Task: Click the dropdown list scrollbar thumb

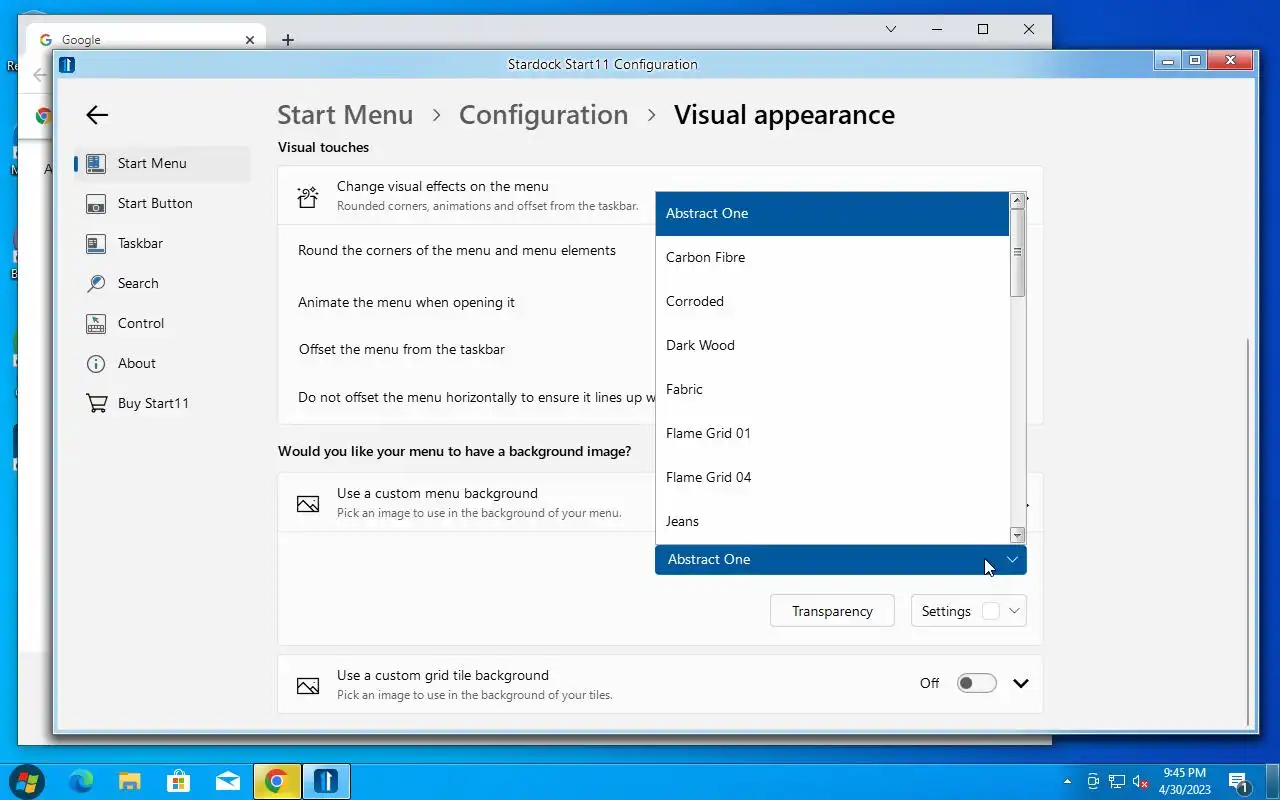Action: click(1018, 253)
